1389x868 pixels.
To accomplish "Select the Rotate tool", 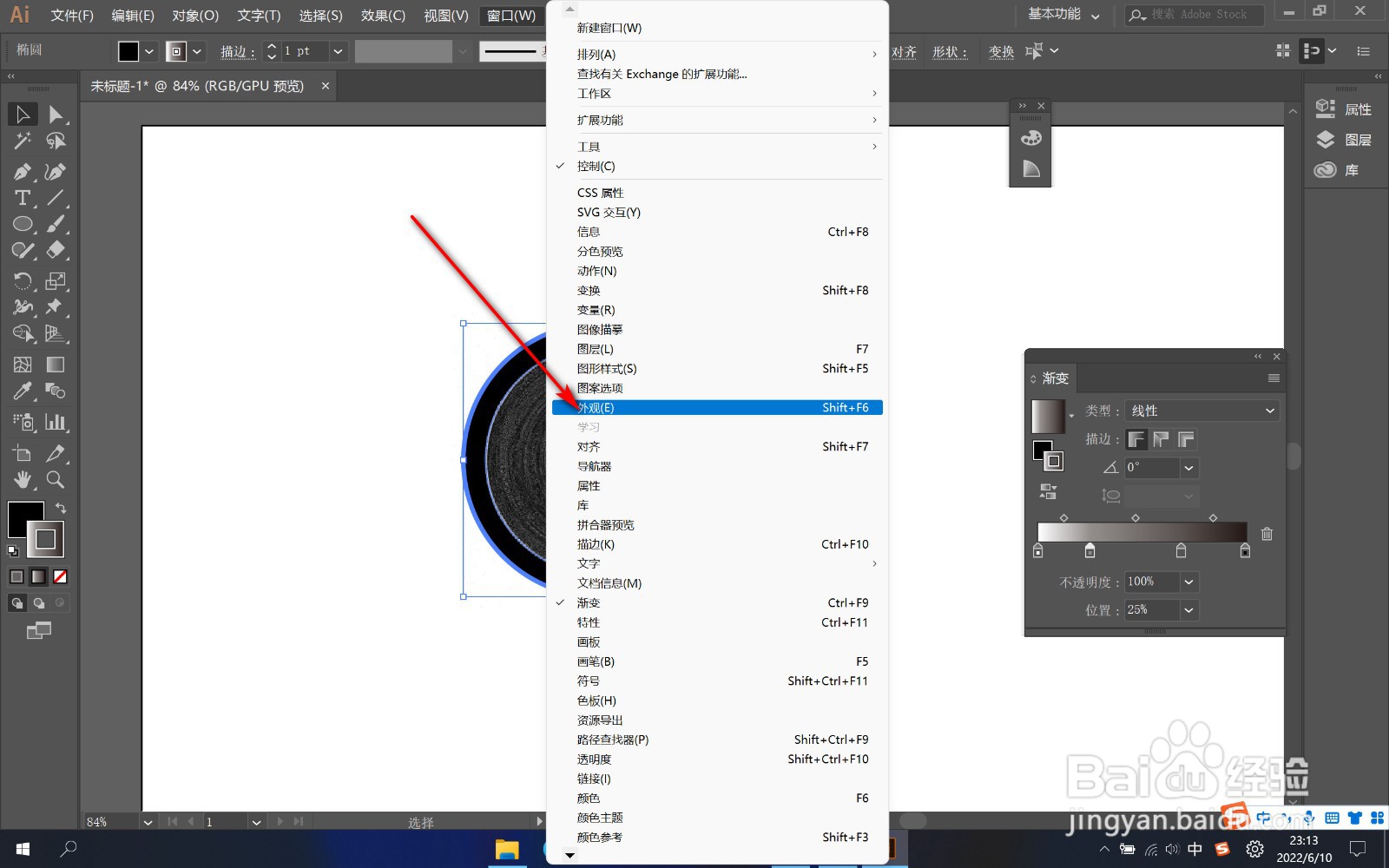I will pos(23,281).
